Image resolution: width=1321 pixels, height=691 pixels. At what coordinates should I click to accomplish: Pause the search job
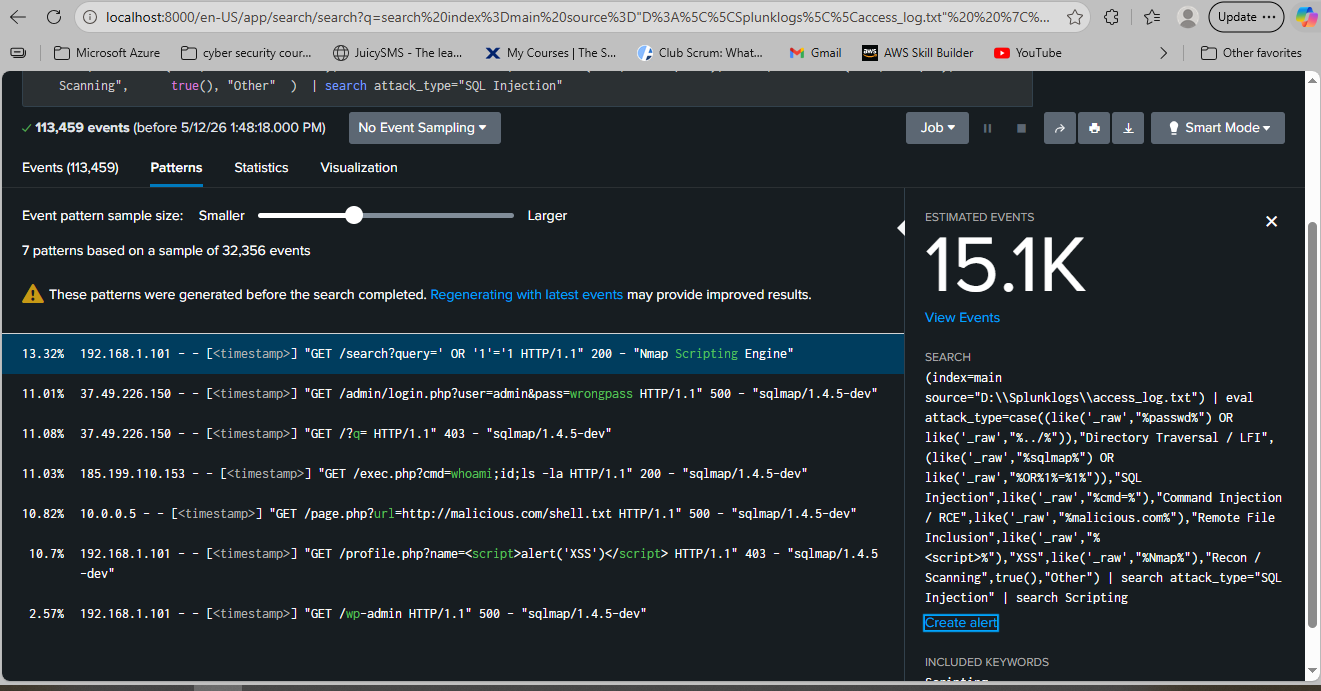point(988,128)
